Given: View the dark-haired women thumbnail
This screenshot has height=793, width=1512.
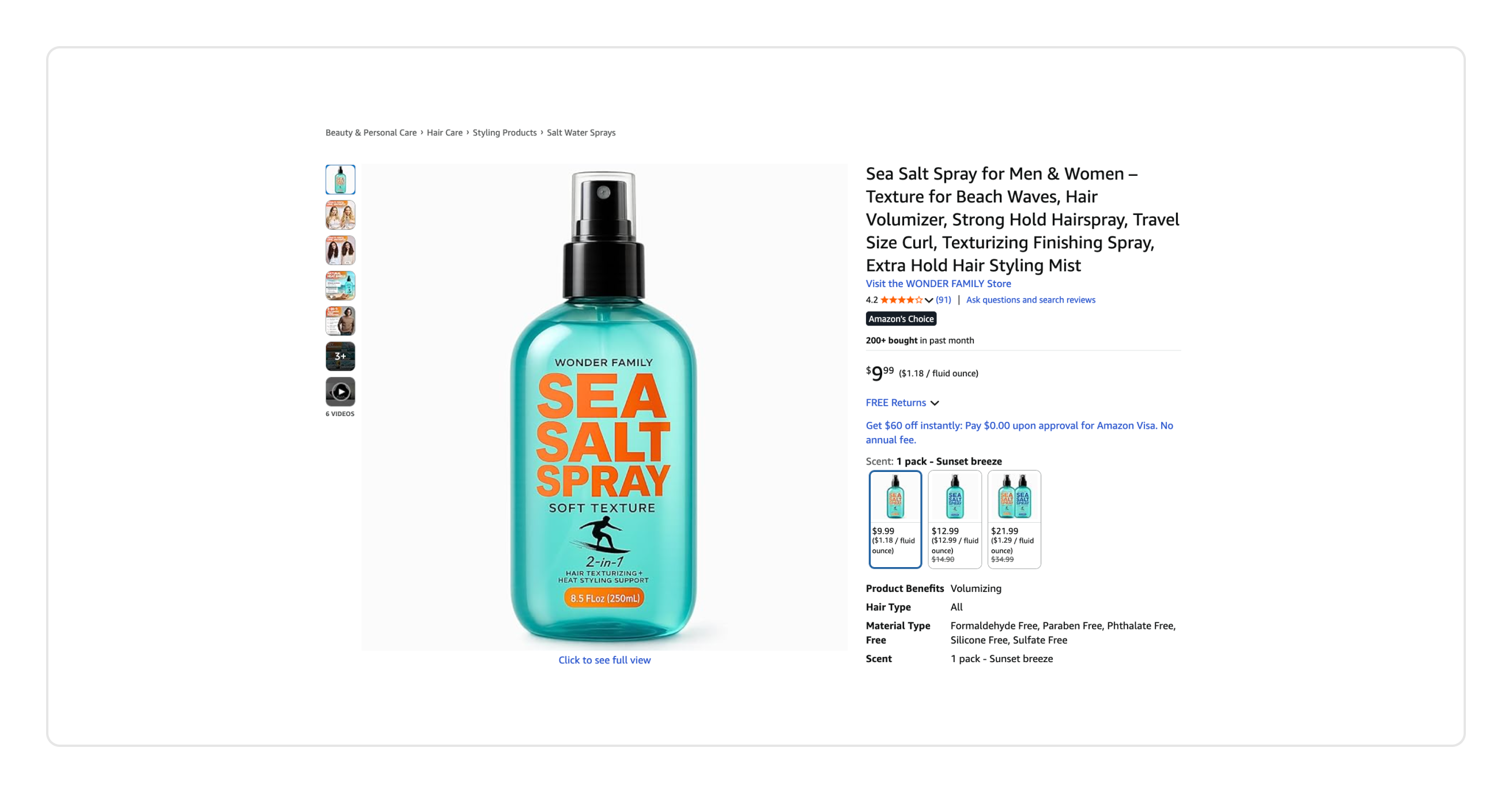Looking at the screenshot, I should point(341,250).
